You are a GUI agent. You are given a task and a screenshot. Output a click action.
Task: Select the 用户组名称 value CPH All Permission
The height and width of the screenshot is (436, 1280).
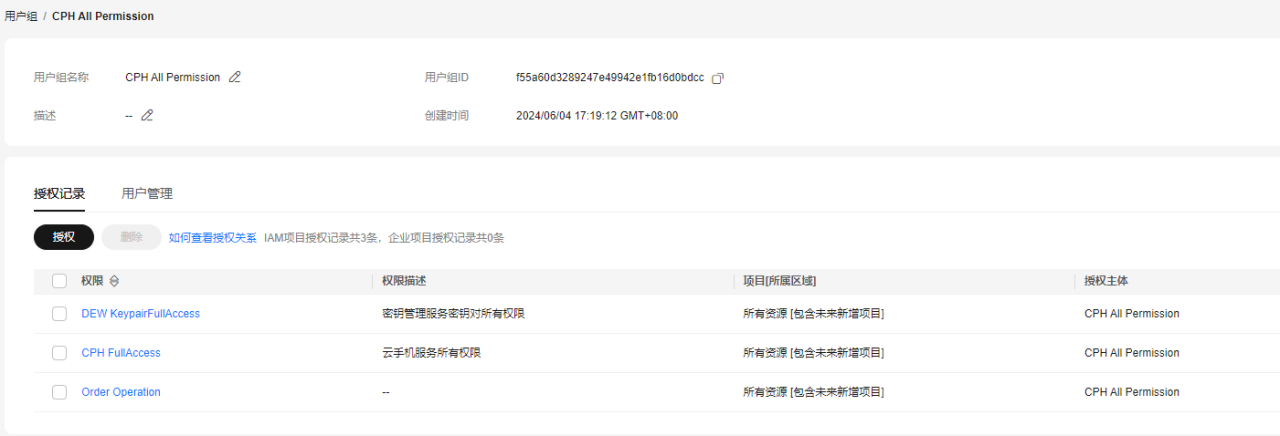tap(173, 77)
